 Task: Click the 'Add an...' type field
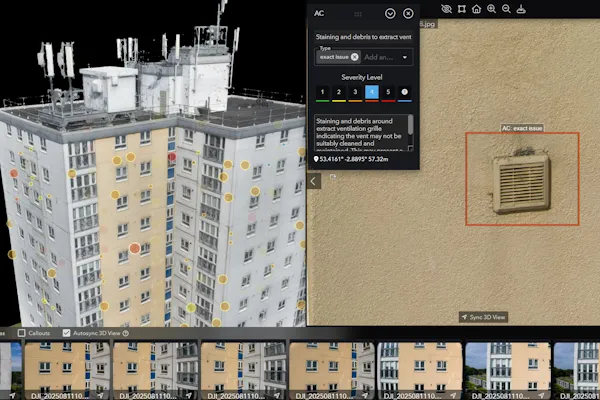379,57
